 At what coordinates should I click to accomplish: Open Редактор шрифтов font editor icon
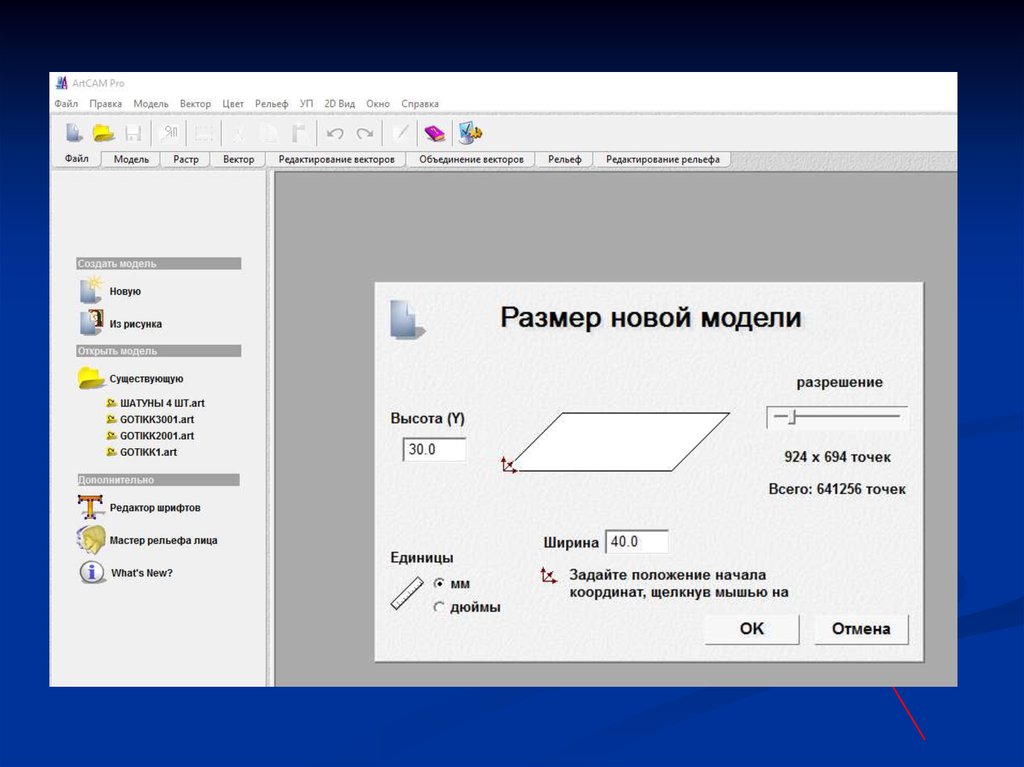[x=91, y=507]
